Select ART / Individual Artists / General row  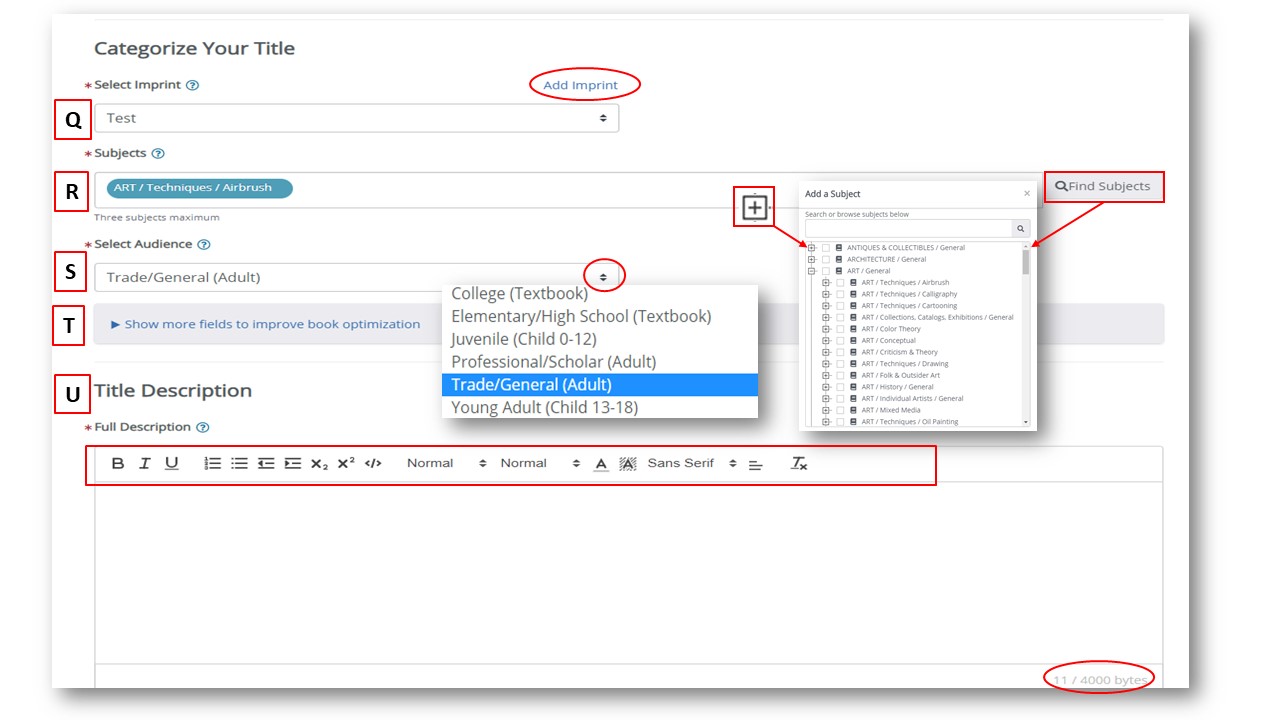click(912, 399)
